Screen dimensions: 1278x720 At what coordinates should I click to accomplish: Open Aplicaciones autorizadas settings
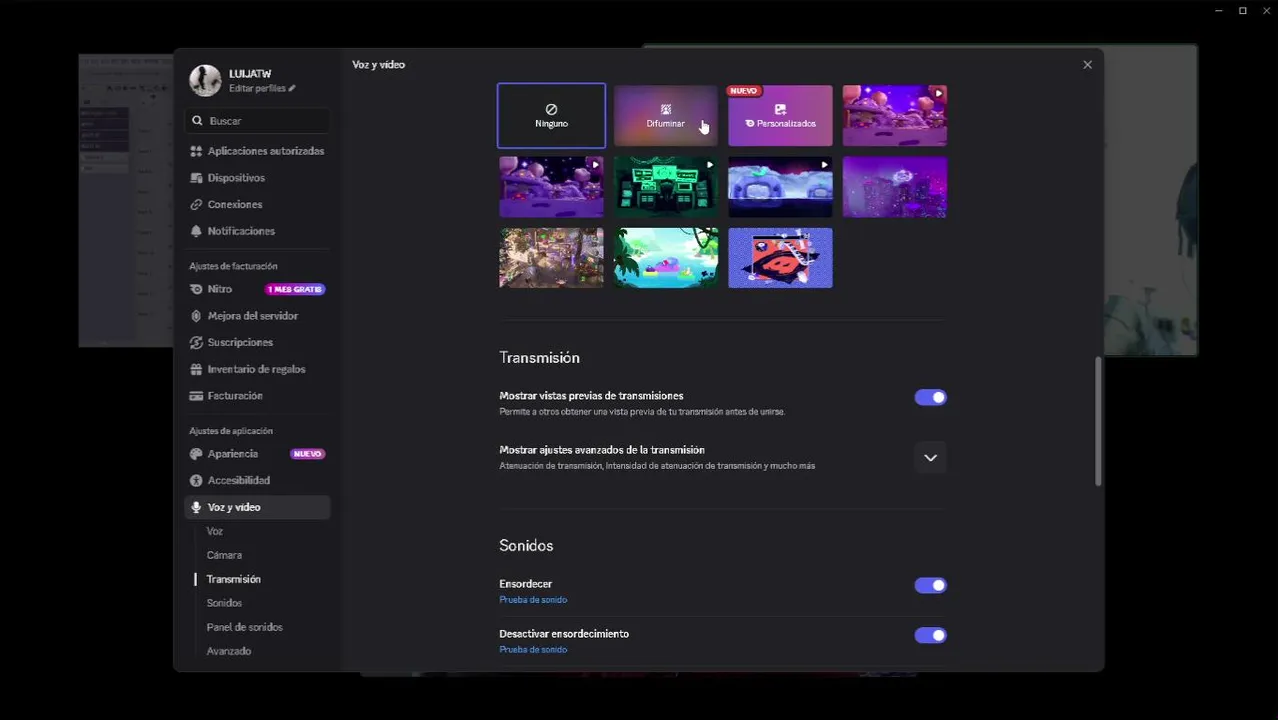pos(257,151)
